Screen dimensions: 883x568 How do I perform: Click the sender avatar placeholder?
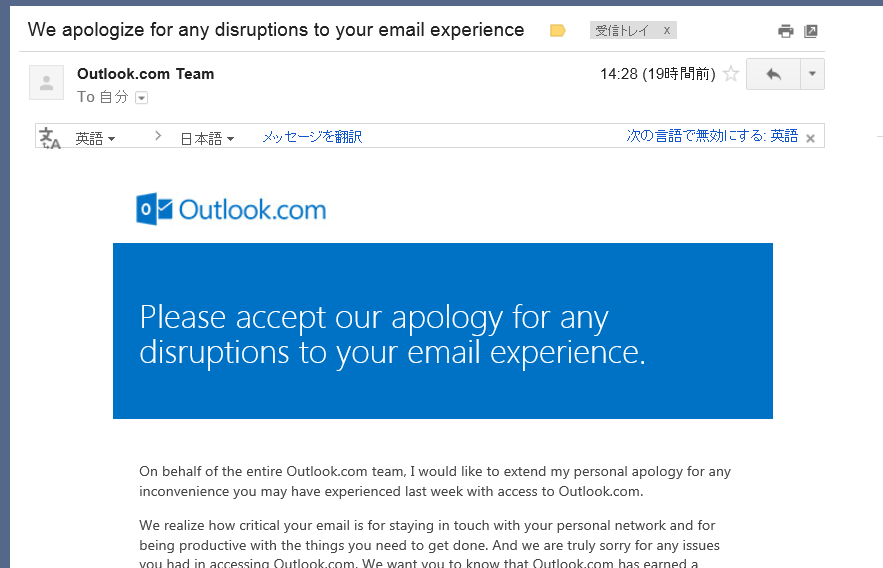click(x=46, y=83)
